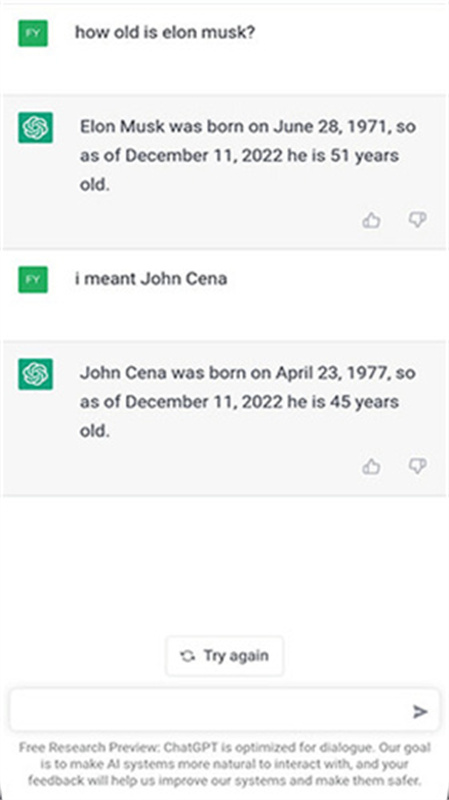449x800 pixels.
Task: Click the refresh icon in Try again
Action: point(187,656)
